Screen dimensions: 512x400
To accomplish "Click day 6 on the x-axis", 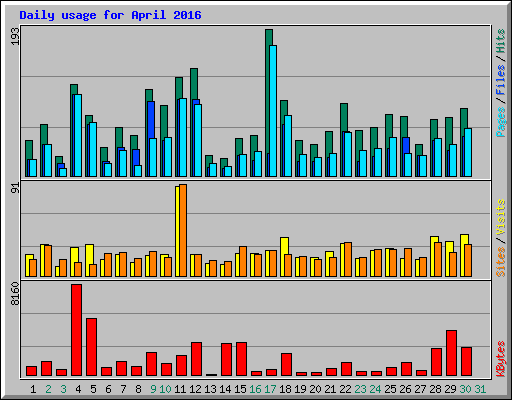I will [108, 389].
